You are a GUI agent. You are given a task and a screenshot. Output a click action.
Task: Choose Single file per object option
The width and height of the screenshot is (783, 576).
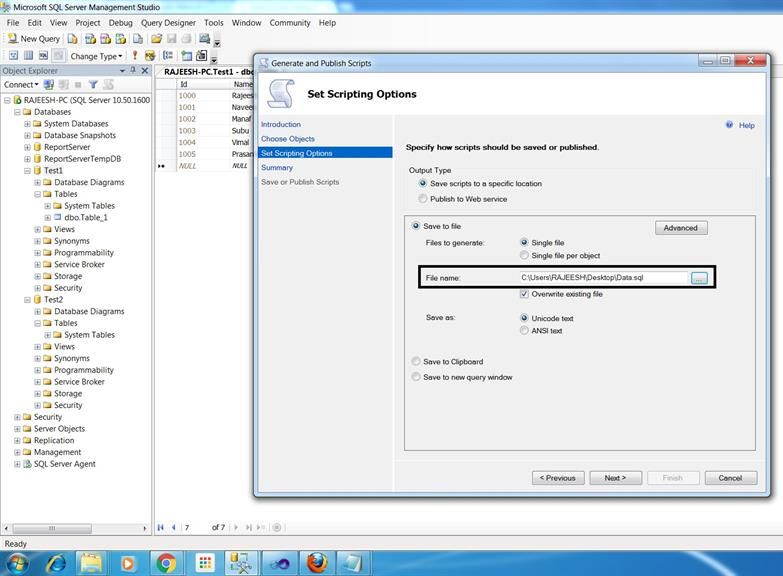point(524,255)
